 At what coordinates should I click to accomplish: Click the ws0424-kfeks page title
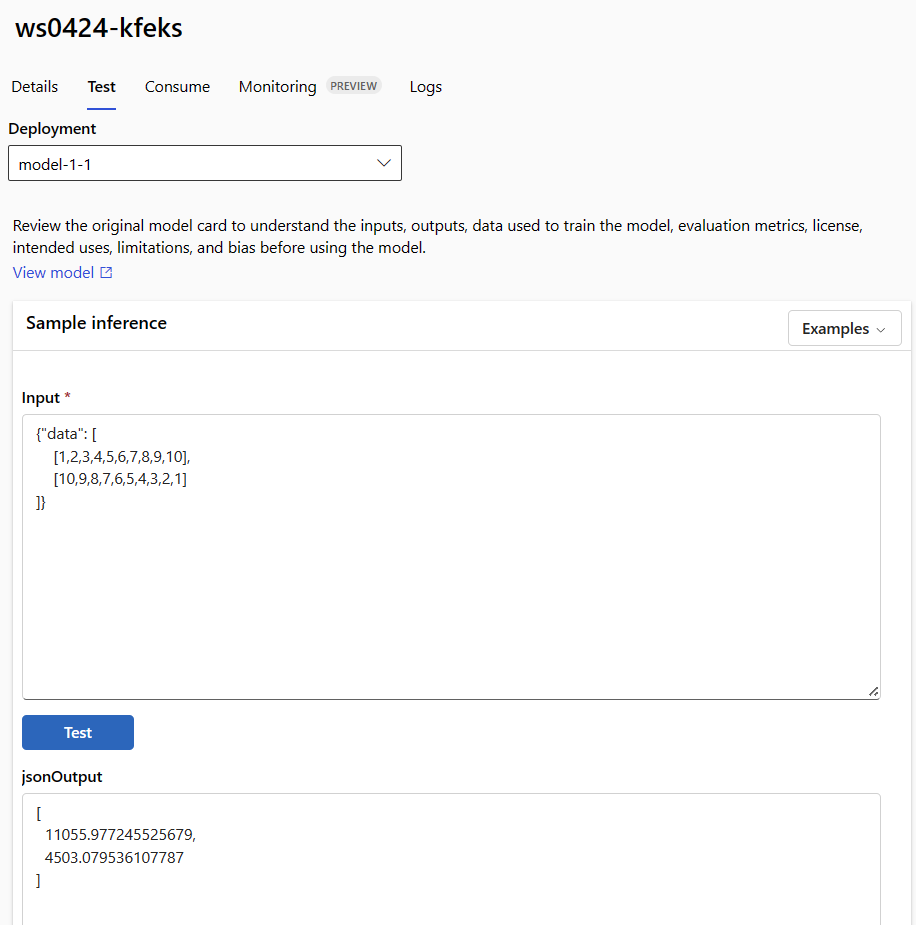click(99, 28)
